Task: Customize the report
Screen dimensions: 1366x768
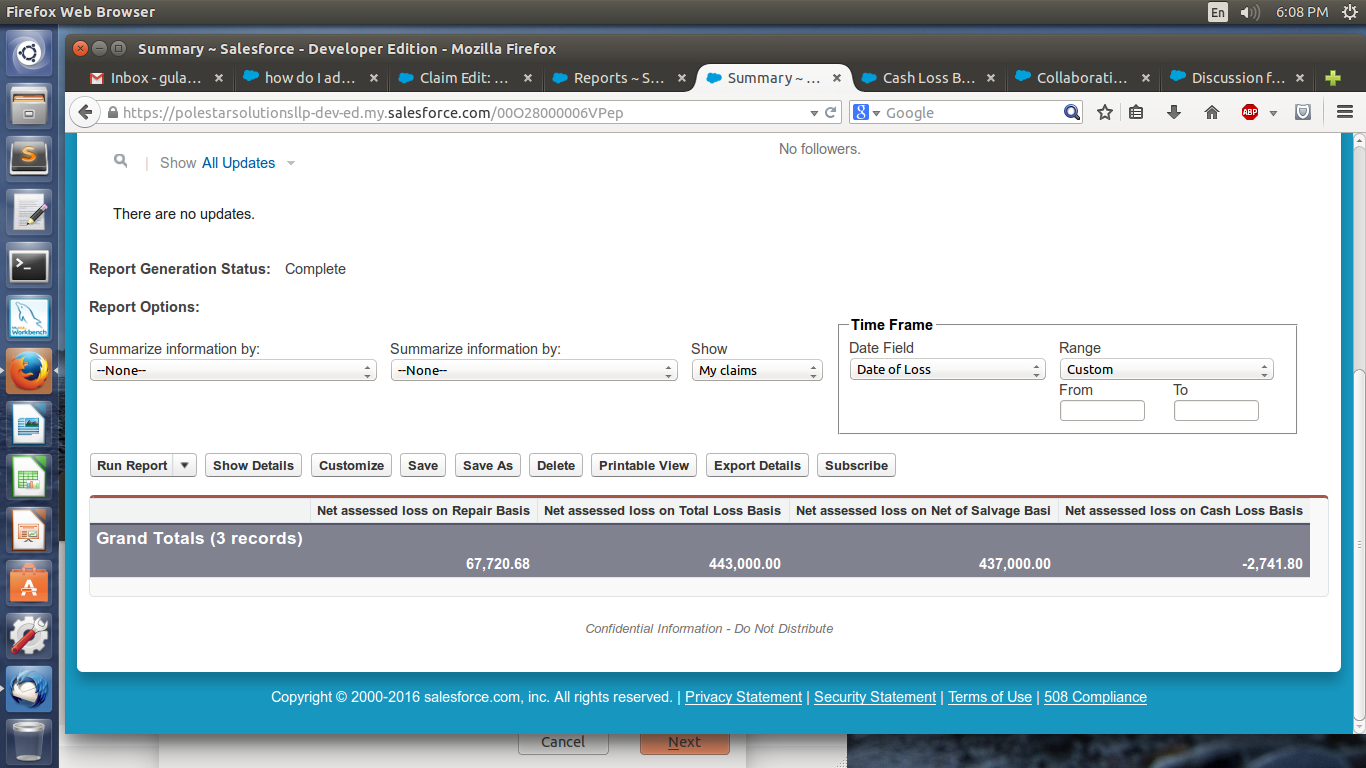Action: pos(351,466)
